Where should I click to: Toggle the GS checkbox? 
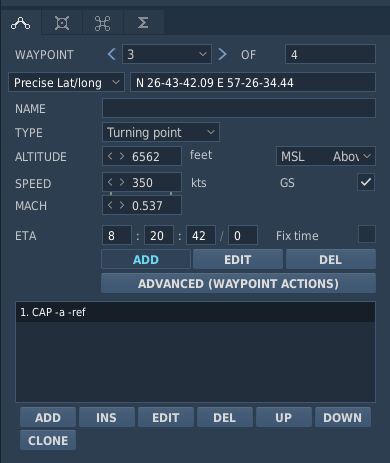pos(366,182)
